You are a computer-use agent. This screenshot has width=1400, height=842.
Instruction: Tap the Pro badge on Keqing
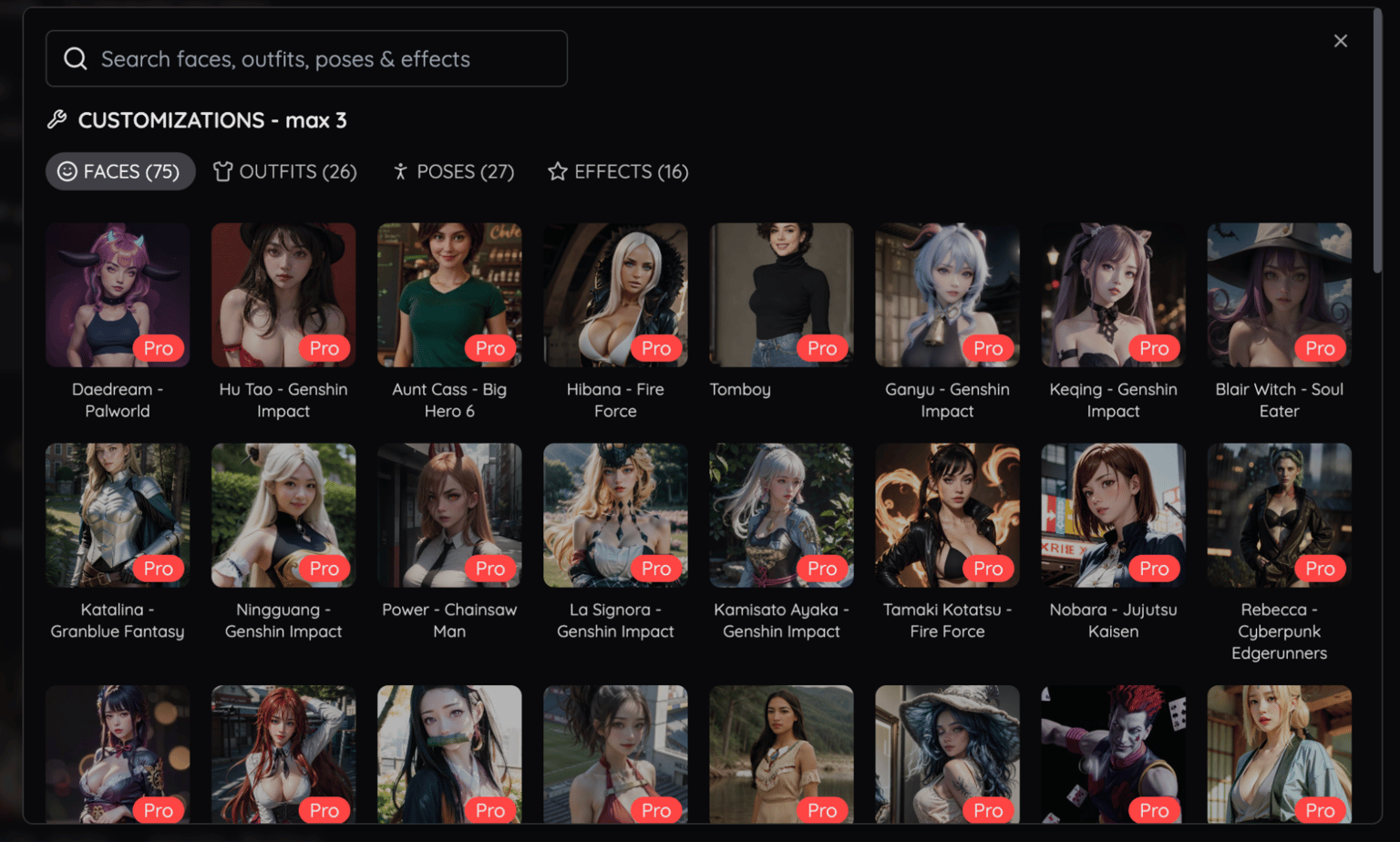[1154, 348]
